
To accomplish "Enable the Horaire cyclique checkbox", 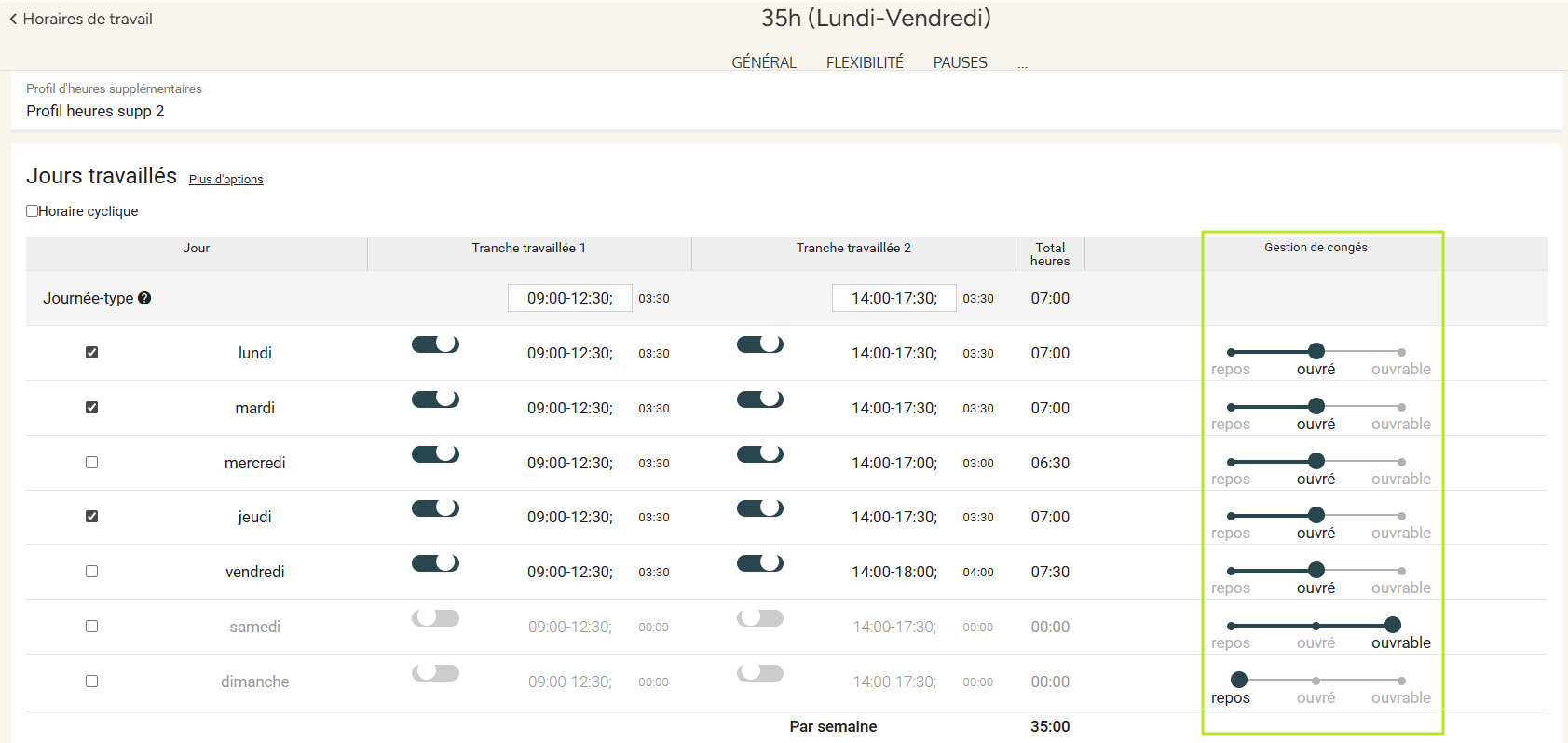I will point(33,211).
